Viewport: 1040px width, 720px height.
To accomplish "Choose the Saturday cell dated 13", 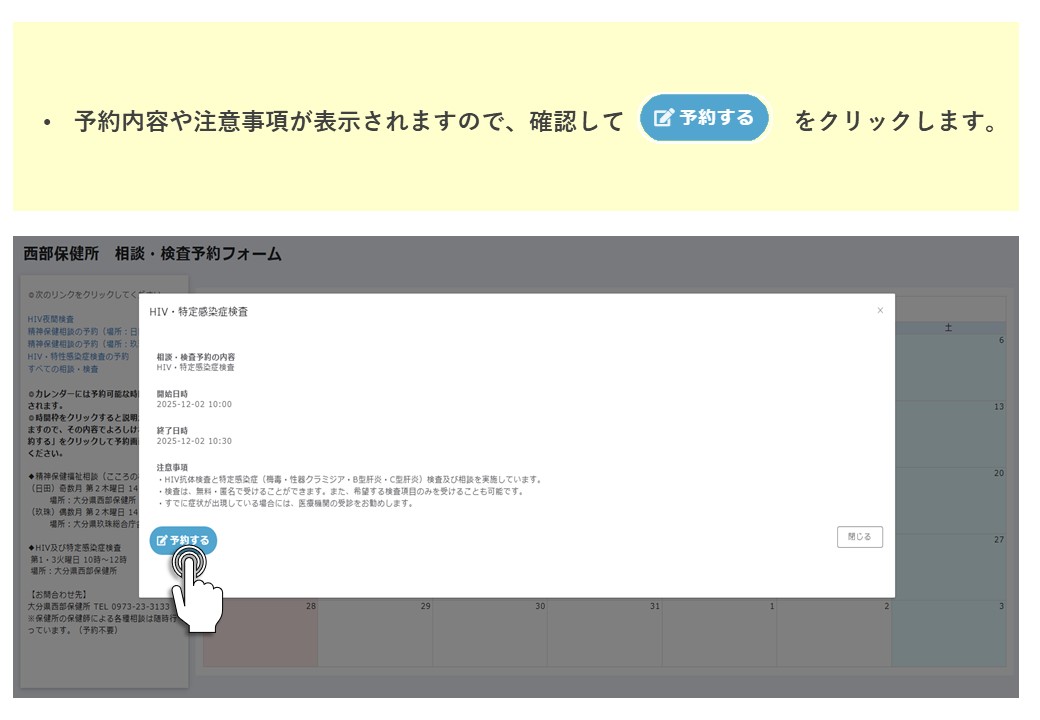I will (949, 433).
